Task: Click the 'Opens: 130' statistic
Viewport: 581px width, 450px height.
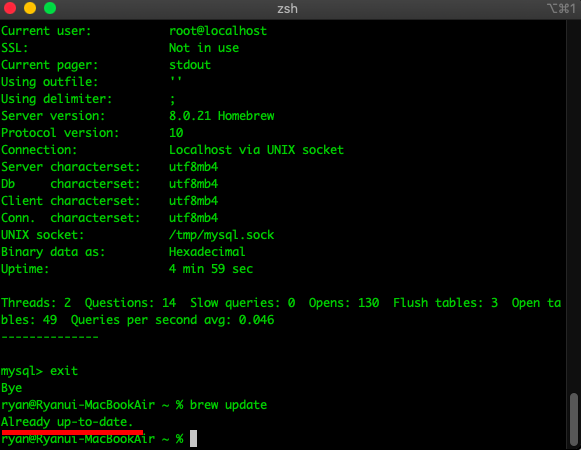Action: pos(344,303)
